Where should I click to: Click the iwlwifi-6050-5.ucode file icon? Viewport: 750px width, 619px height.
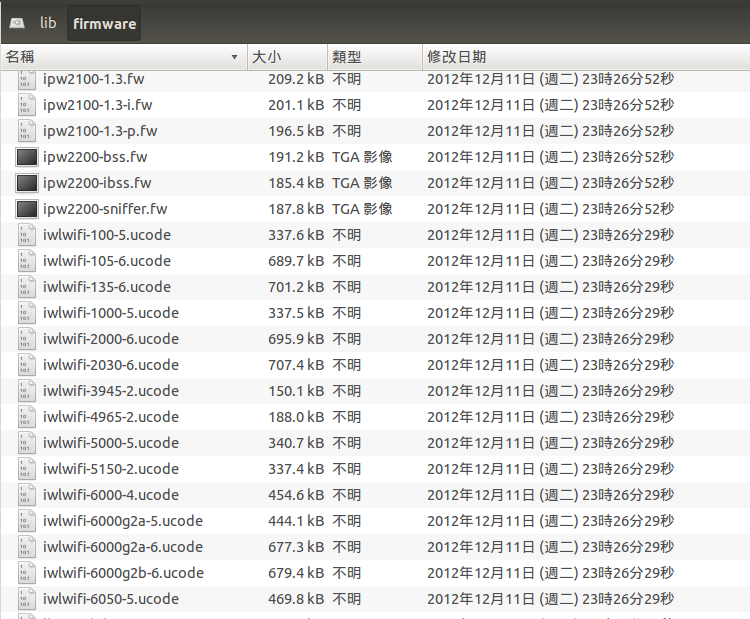click(x=26, y=598)
